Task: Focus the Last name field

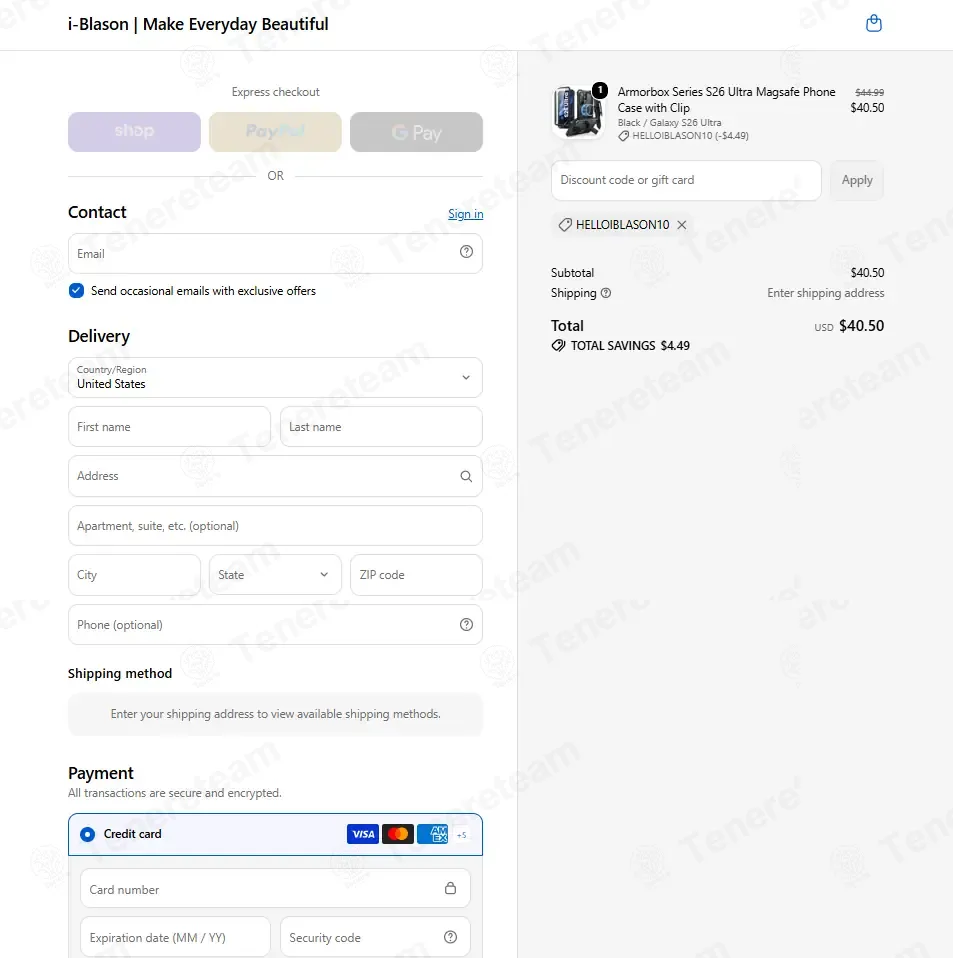Action: tap(381, 426)
